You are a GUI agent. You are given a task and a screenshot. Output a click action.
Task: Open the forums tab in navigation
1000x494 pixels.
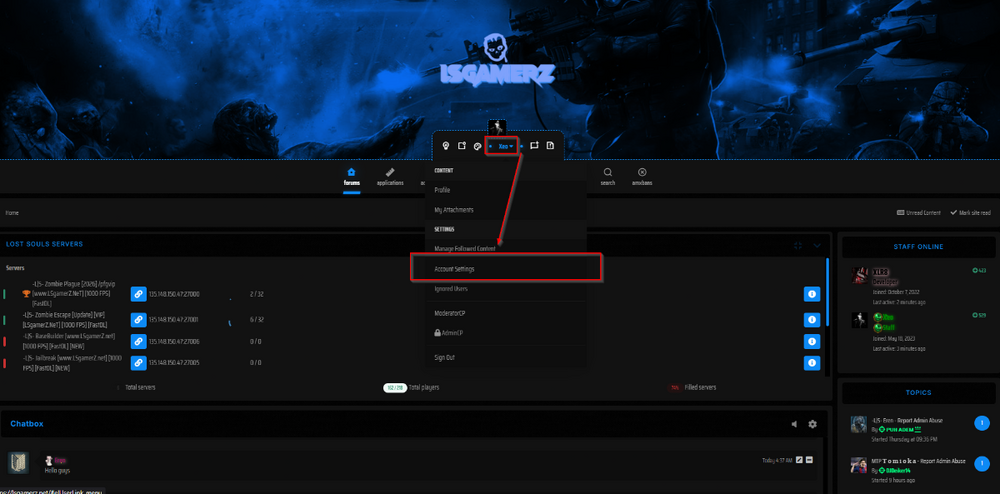[x=352, y=176]
